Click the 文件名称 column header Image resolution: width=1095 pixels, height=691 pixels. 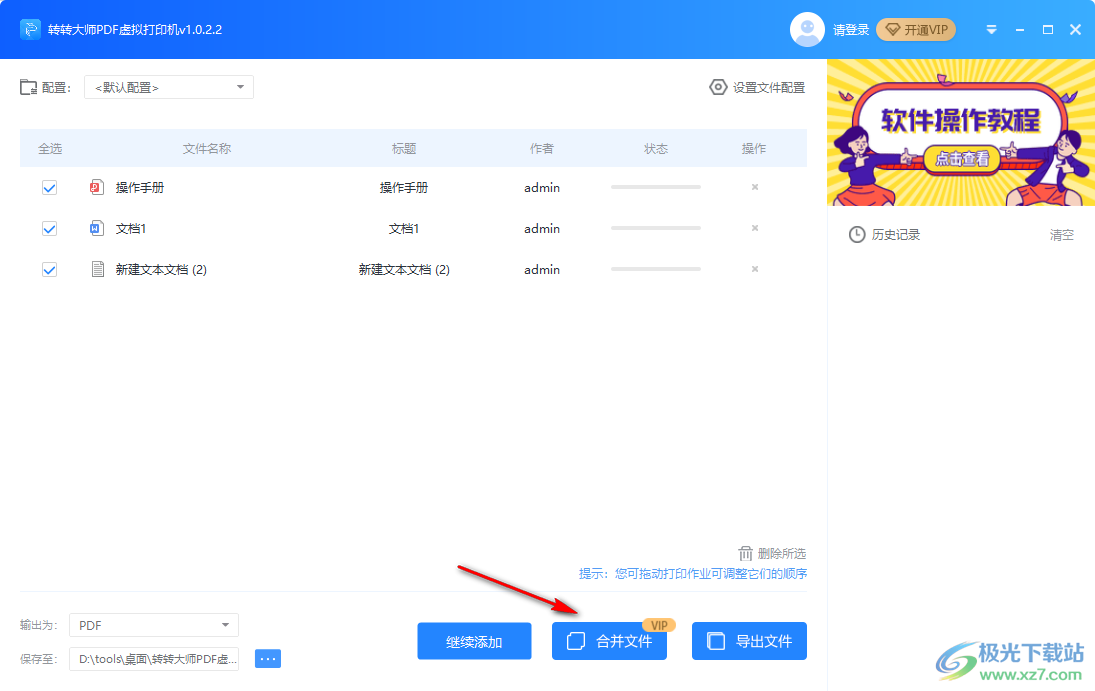[207, 149]
